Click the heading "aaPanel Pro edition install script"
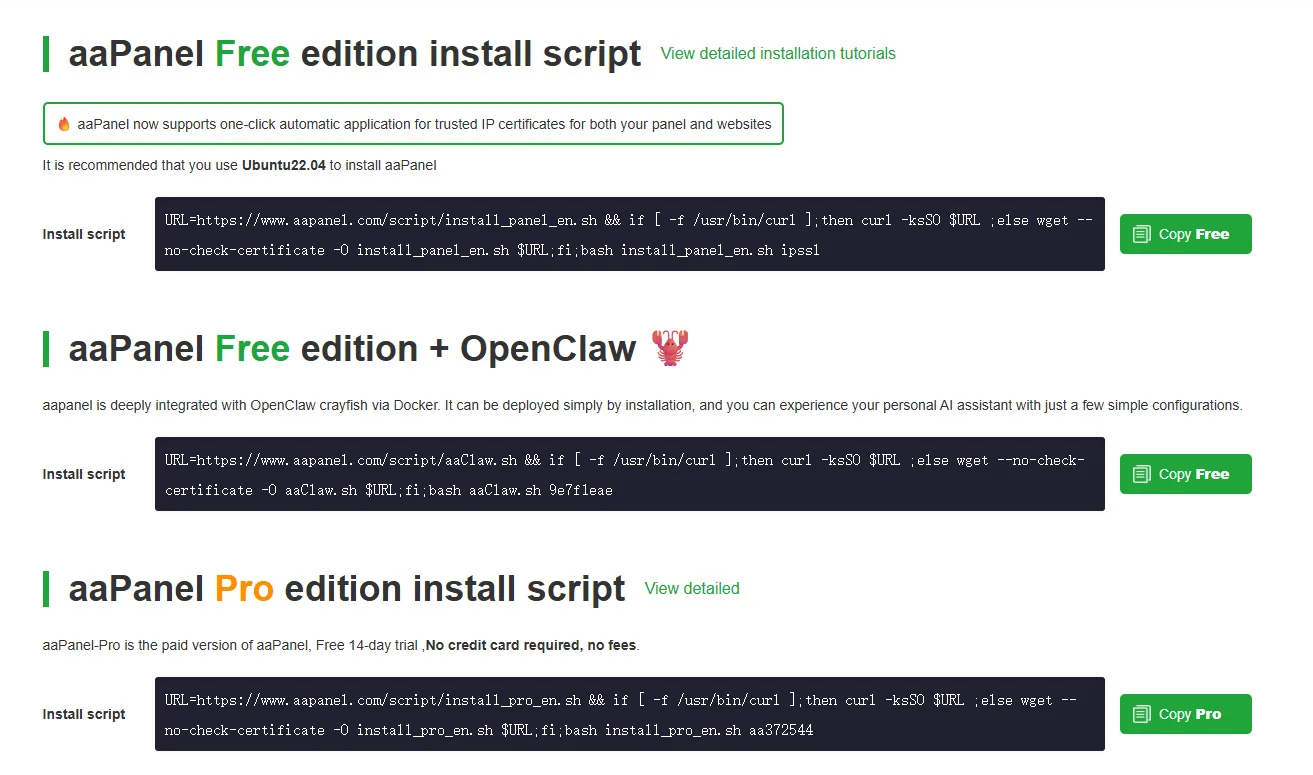Screen dimensions: 1313x775 point(346,589)
